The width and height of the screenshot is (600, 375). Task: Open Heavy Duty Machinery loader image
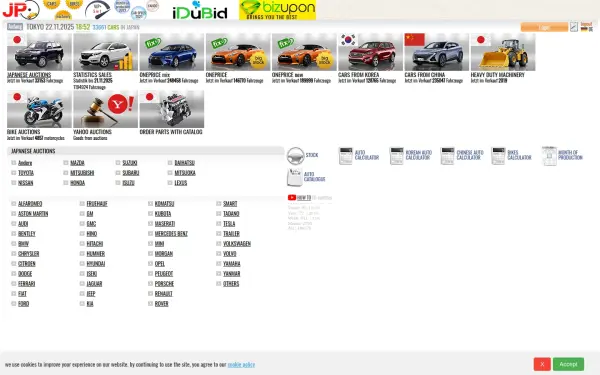[x=503, y=52]
